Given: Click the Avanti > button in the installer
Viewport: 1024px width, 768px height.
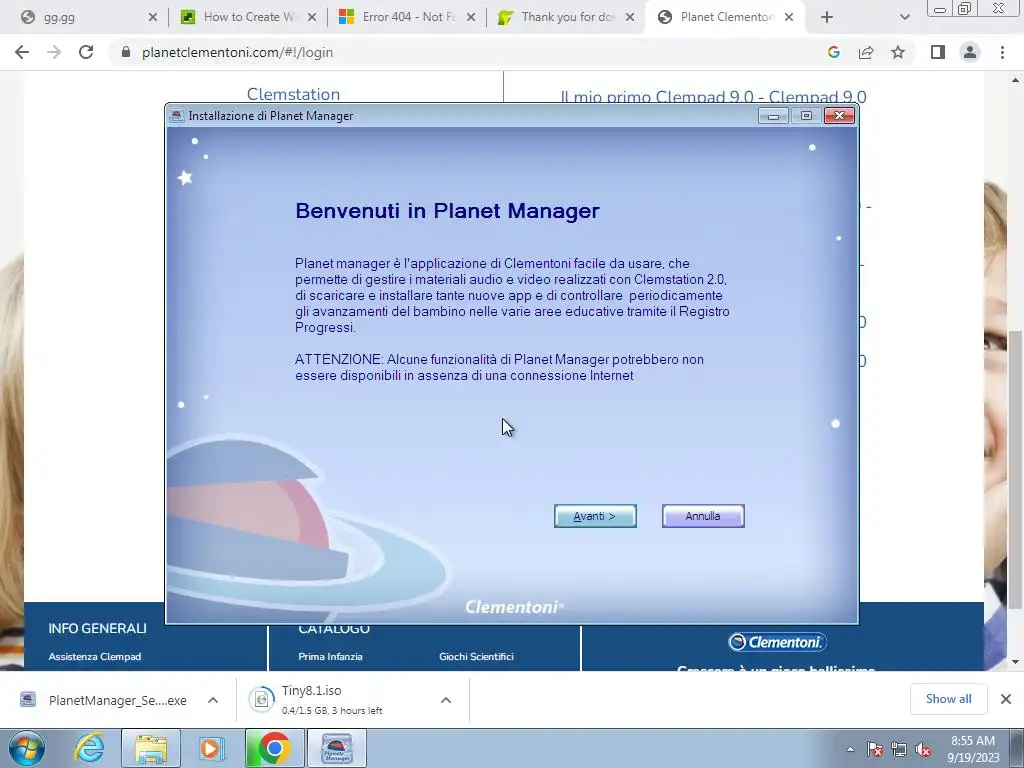Looking at the screenshot, I should [x=595, y=516].
